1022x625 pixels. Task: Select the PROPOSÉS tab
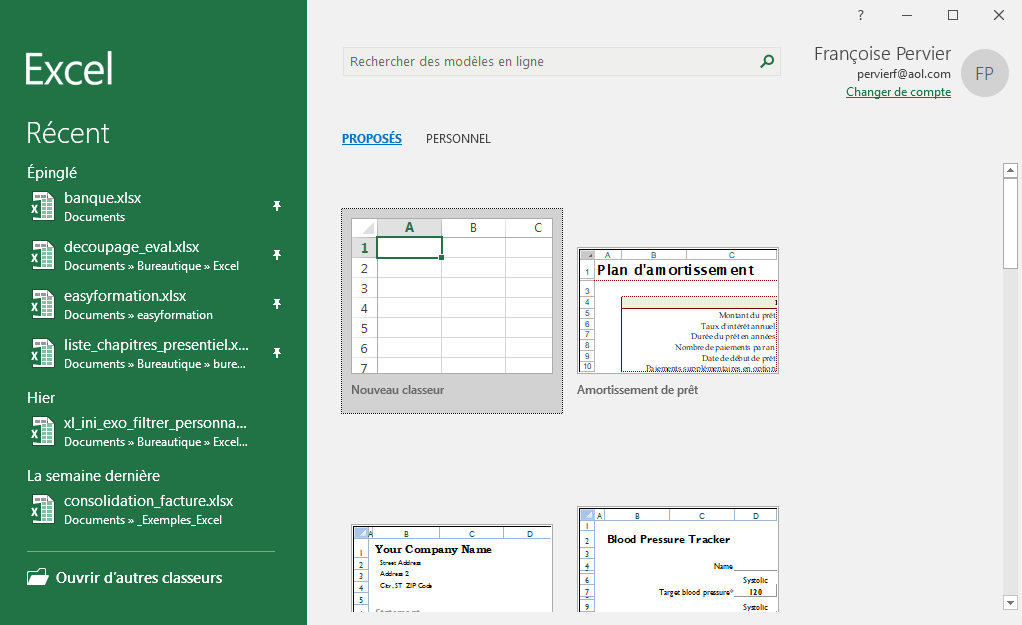371,139
